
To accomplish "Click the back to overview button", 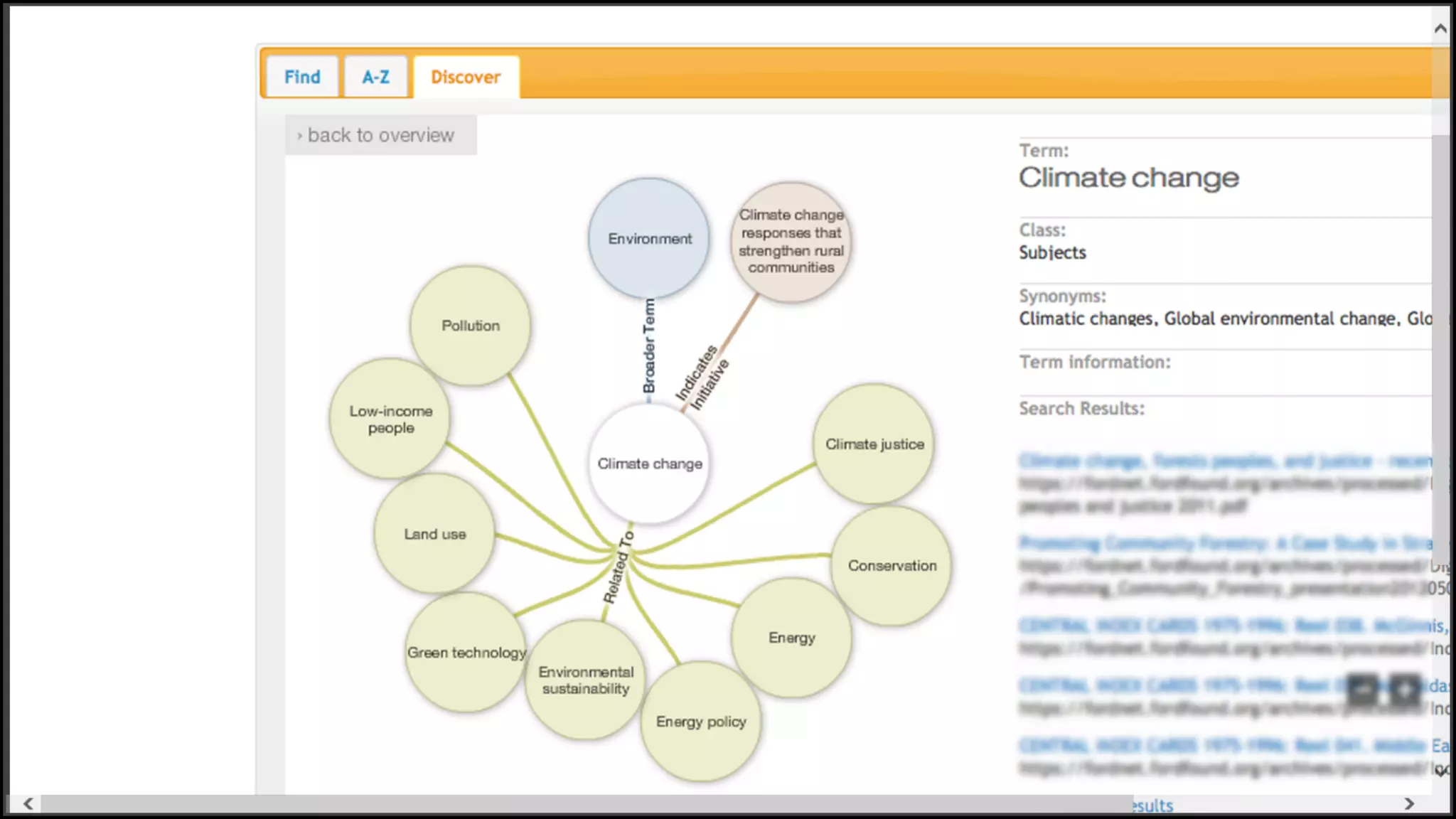I will tap(380, 135).
